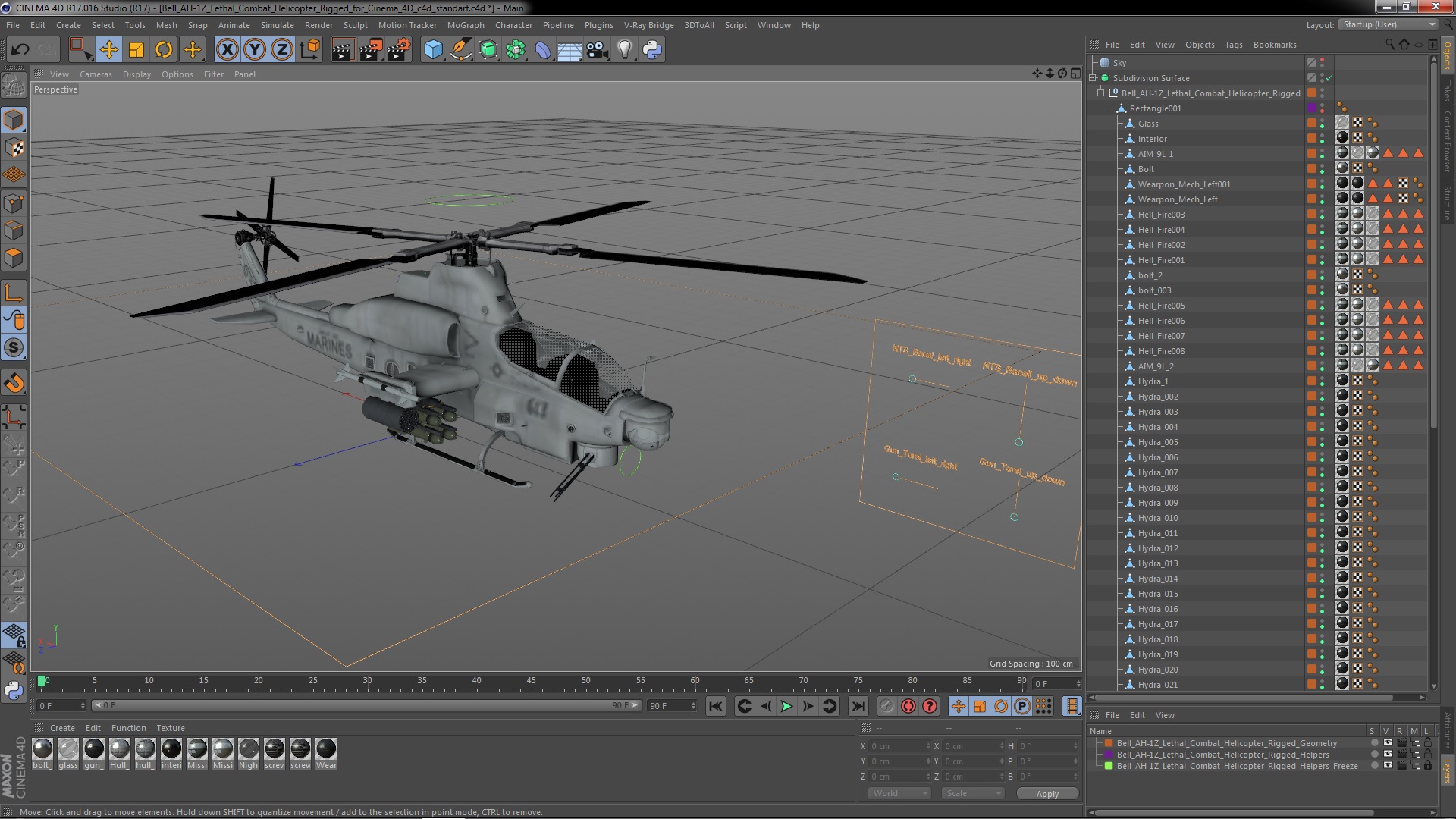Screen dimensions: 1456x819
Task: Click the orange layer swatch of the Glass object
Action: 1312,124
